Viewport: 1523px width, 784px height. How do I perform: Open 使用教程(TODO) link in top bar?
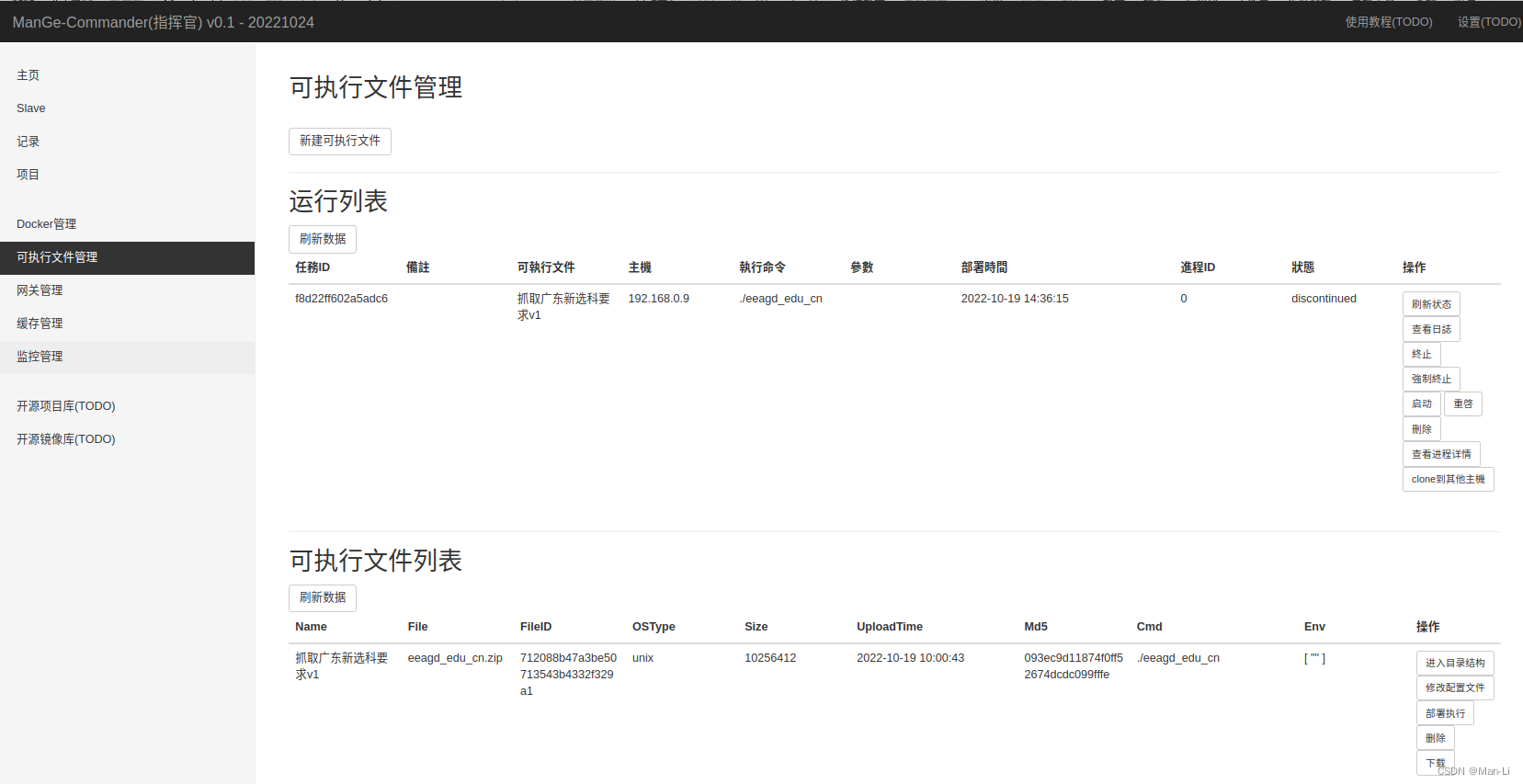point(1389,22)
